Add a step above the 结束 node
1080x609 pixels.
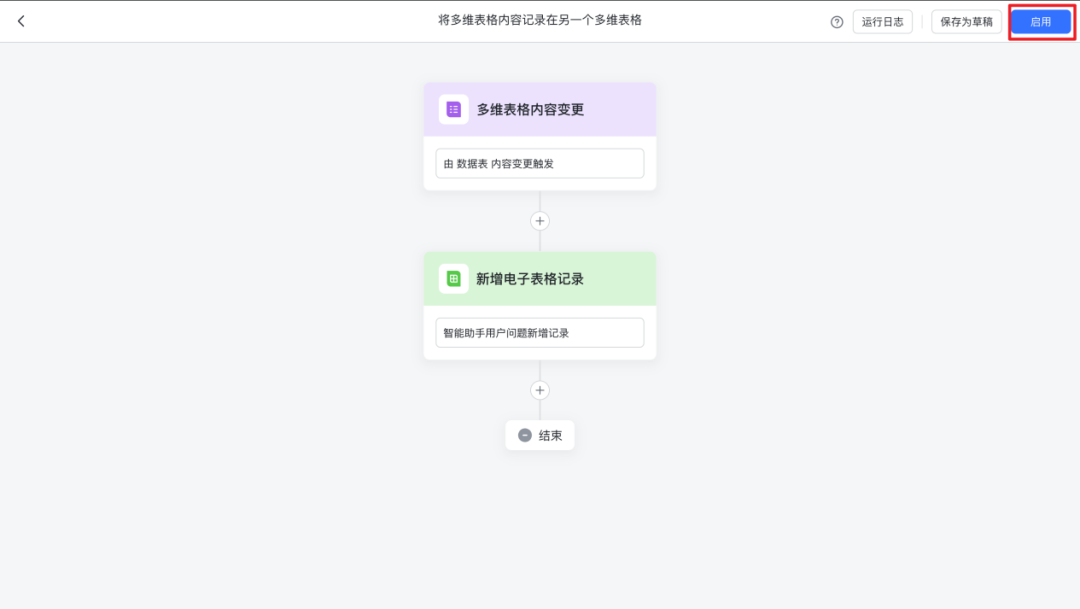pos(540,390)
